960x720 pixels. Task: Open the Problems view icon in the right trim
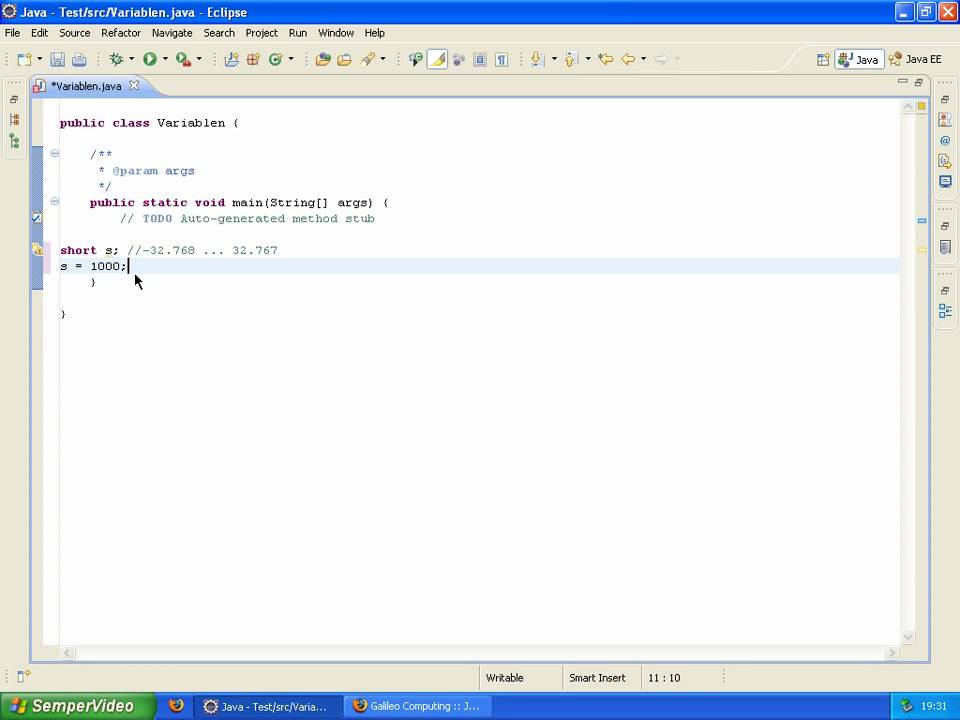[945, 120]
